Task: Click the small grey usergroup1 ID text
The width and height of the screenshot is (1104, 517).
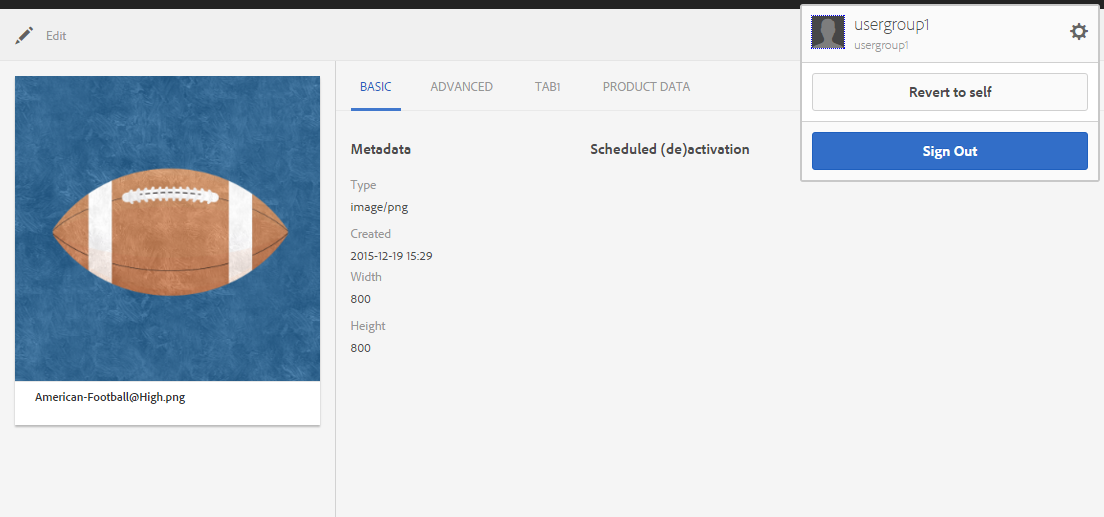Action: pyautogui.click(x=880, y=46)
